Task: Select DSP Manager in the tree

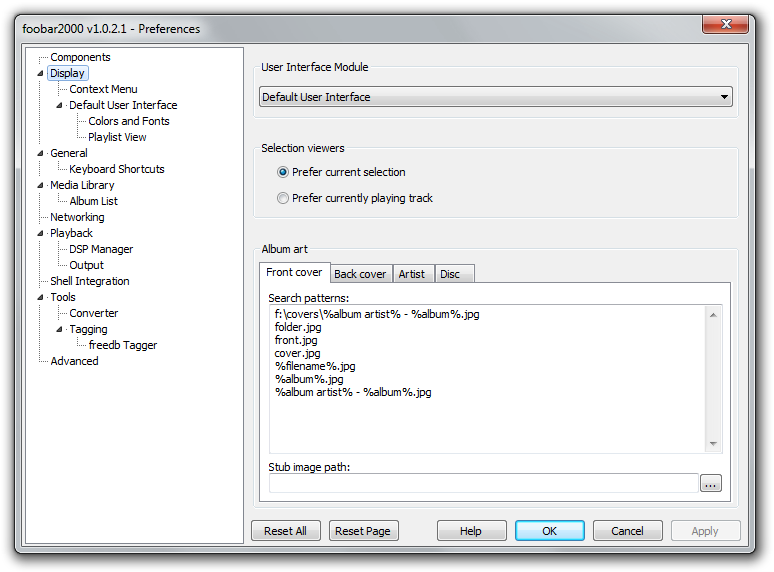Action: (x=101, y=249)
